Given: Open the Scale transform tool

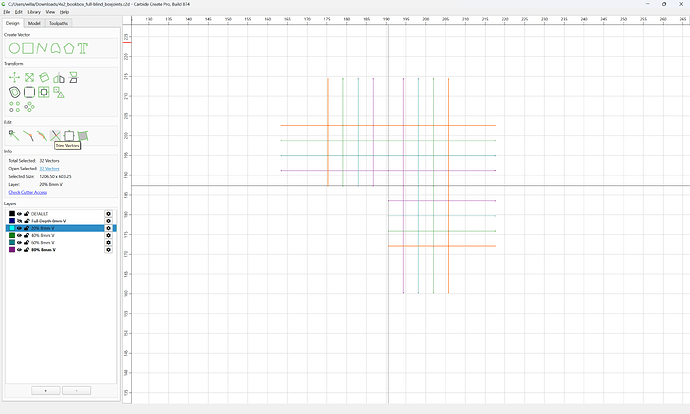Looking at the screenshot, I should click(29, 78).
